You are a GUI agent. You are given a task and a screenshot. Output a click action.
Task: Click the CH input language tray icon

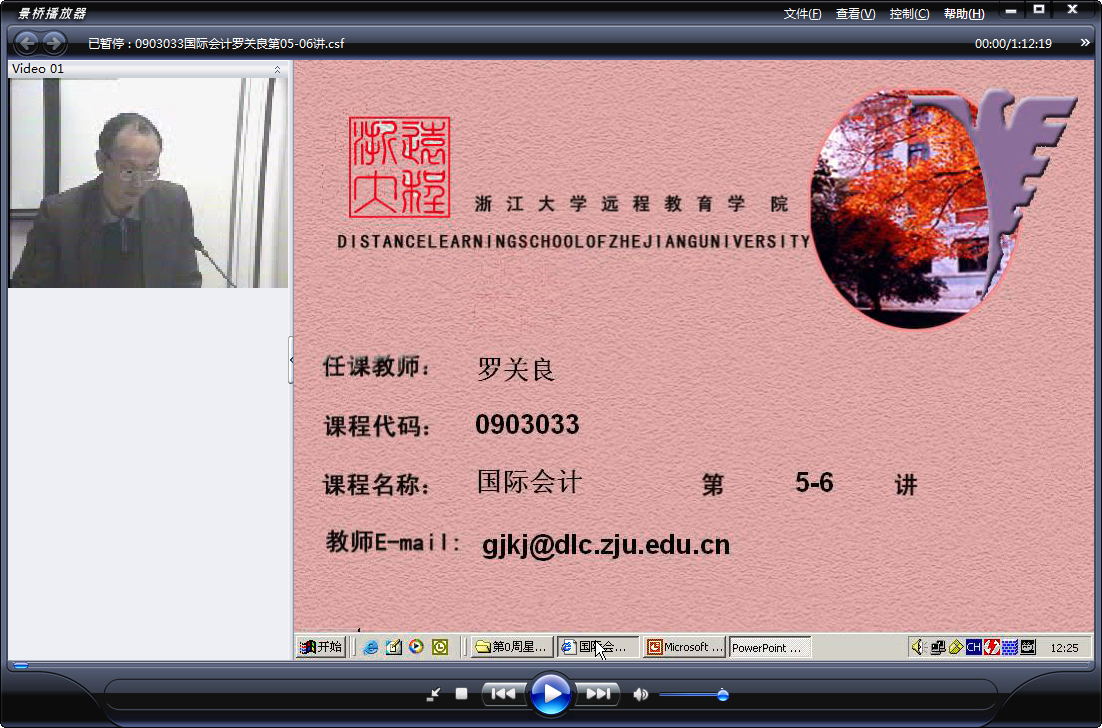pyautogui.click(x=973, y=647)
